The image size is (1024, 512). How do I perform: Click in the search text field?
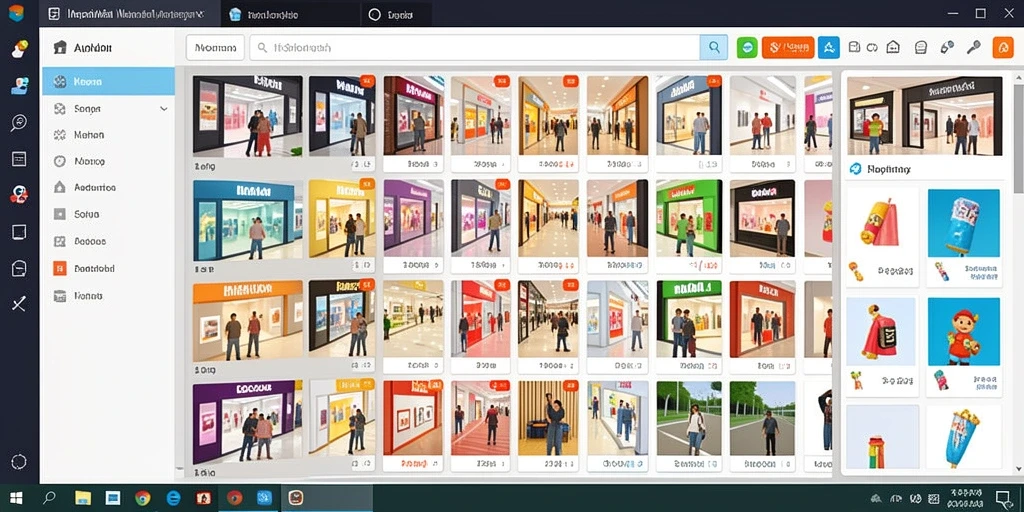[475, 48]
